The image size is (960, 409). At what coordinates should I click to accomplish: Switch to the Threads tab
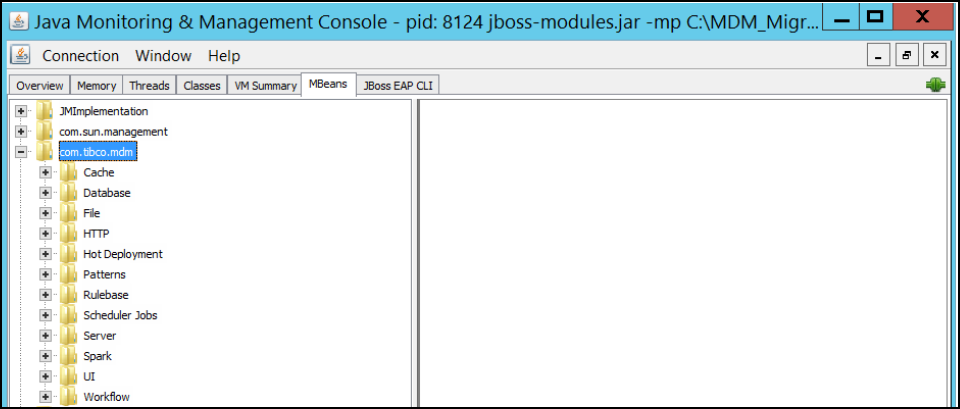149,86
